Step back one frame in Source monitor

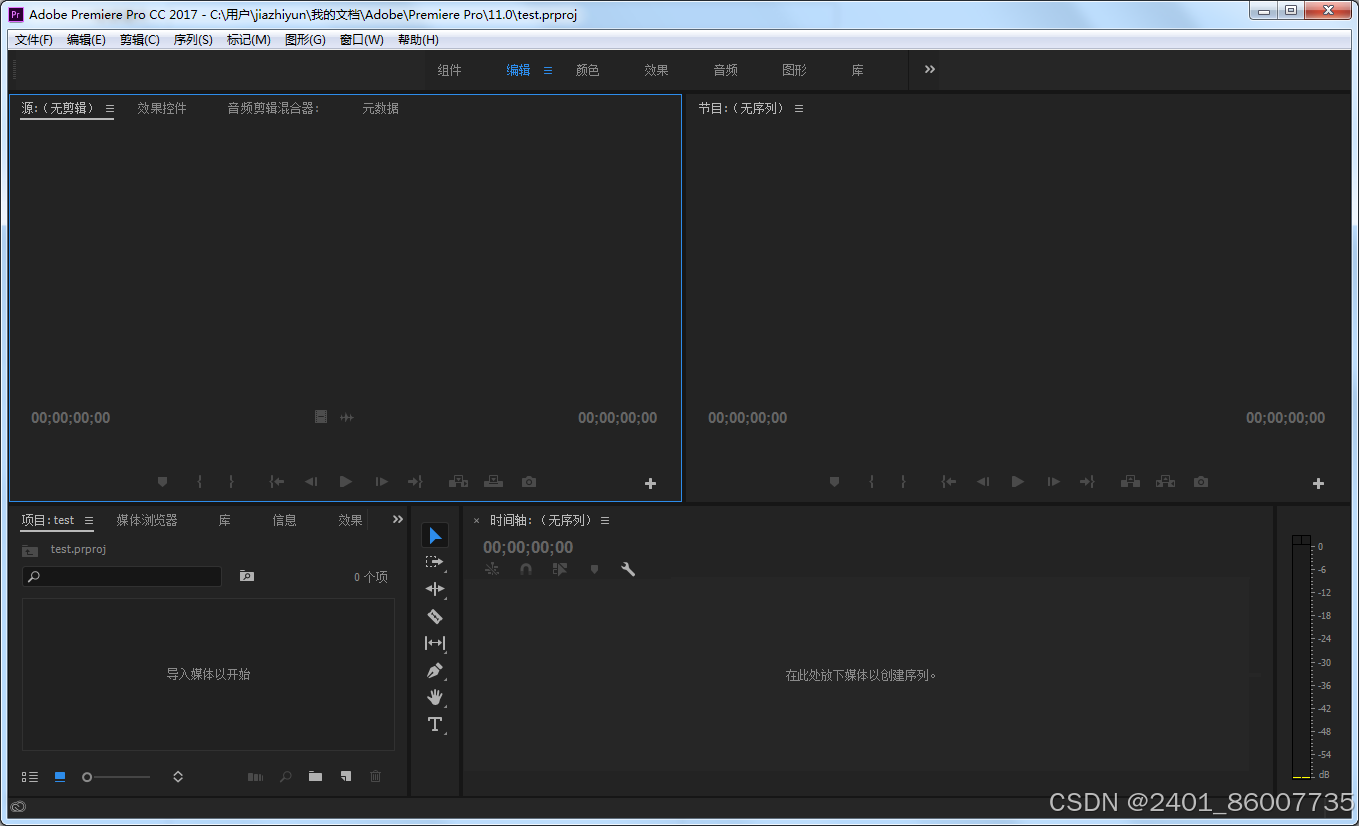(x=311, y=482)
